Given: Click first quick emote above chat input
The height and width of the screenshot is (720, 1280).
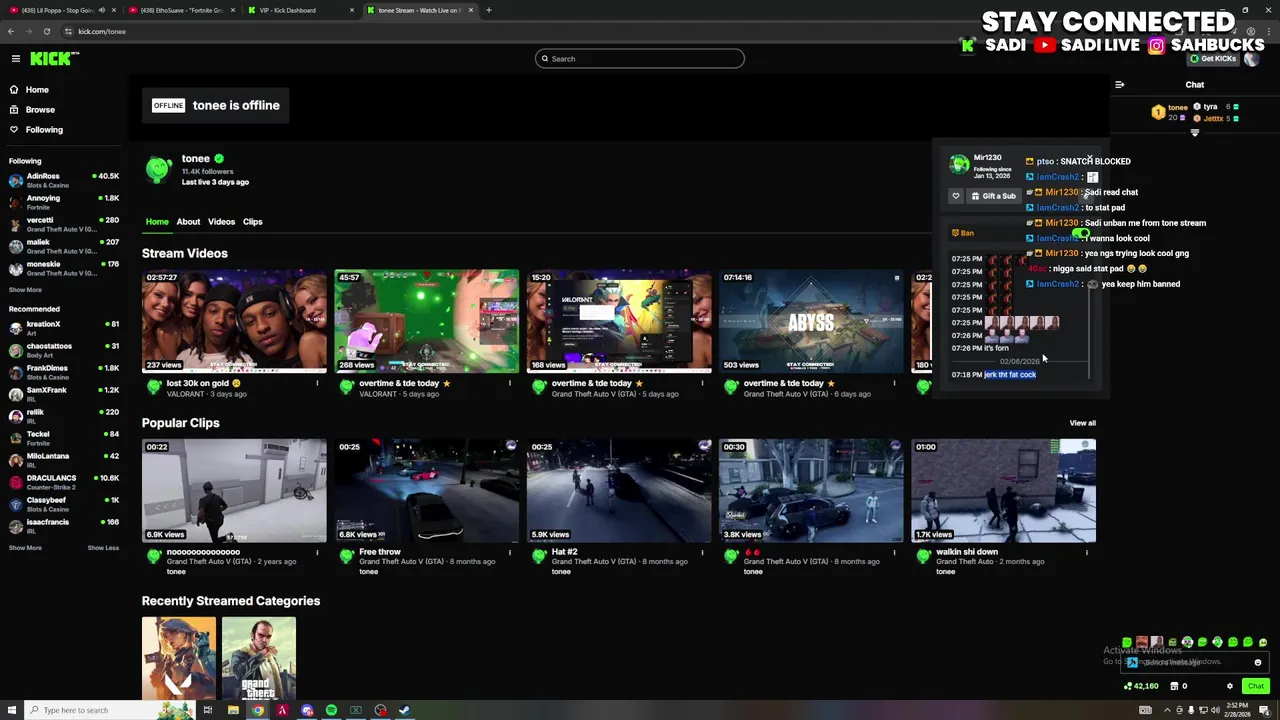Looking at the screenshot, I should coord(1127,642).
